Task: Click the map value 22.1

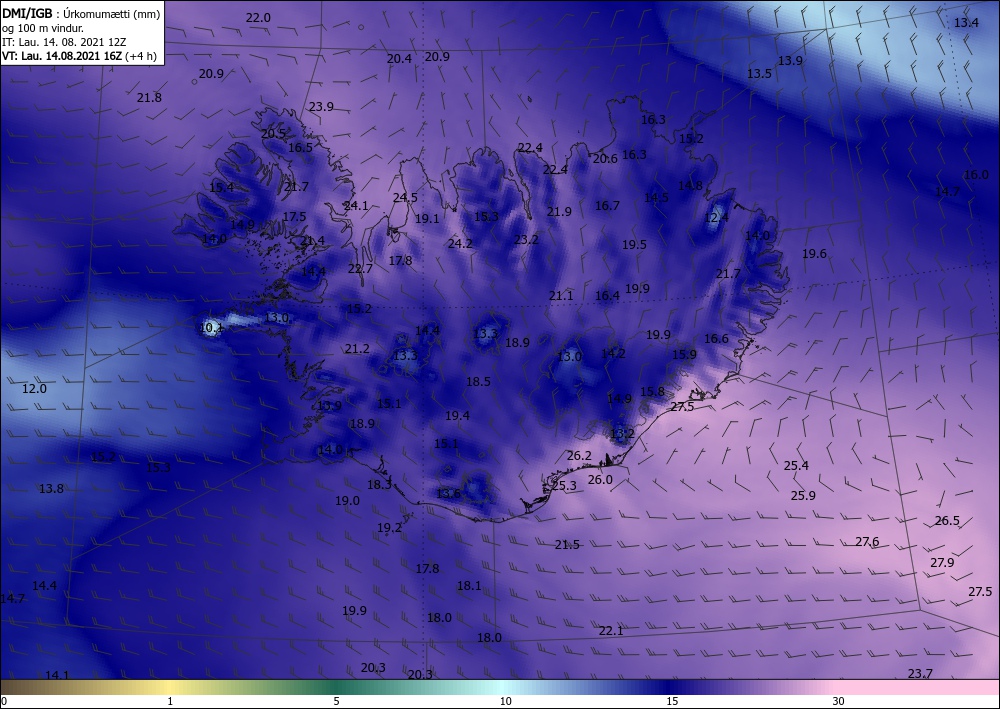Action: pos(611,631)
